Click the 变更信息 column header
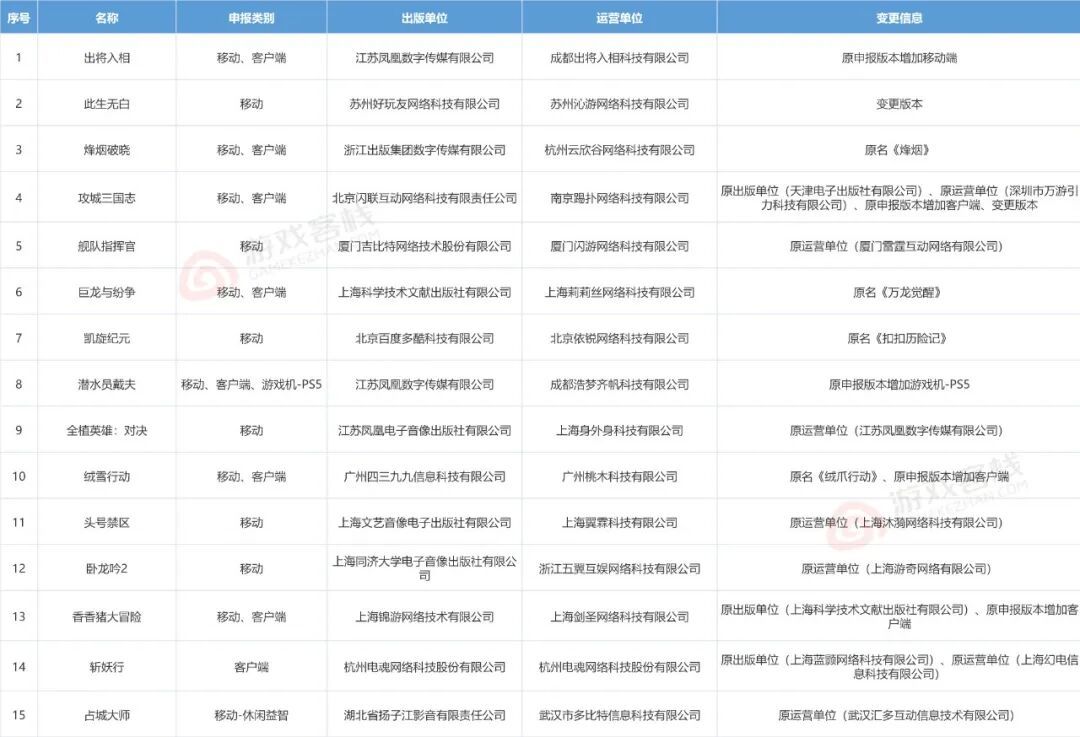Screen dimensions: 1080x737 [899, 18]
